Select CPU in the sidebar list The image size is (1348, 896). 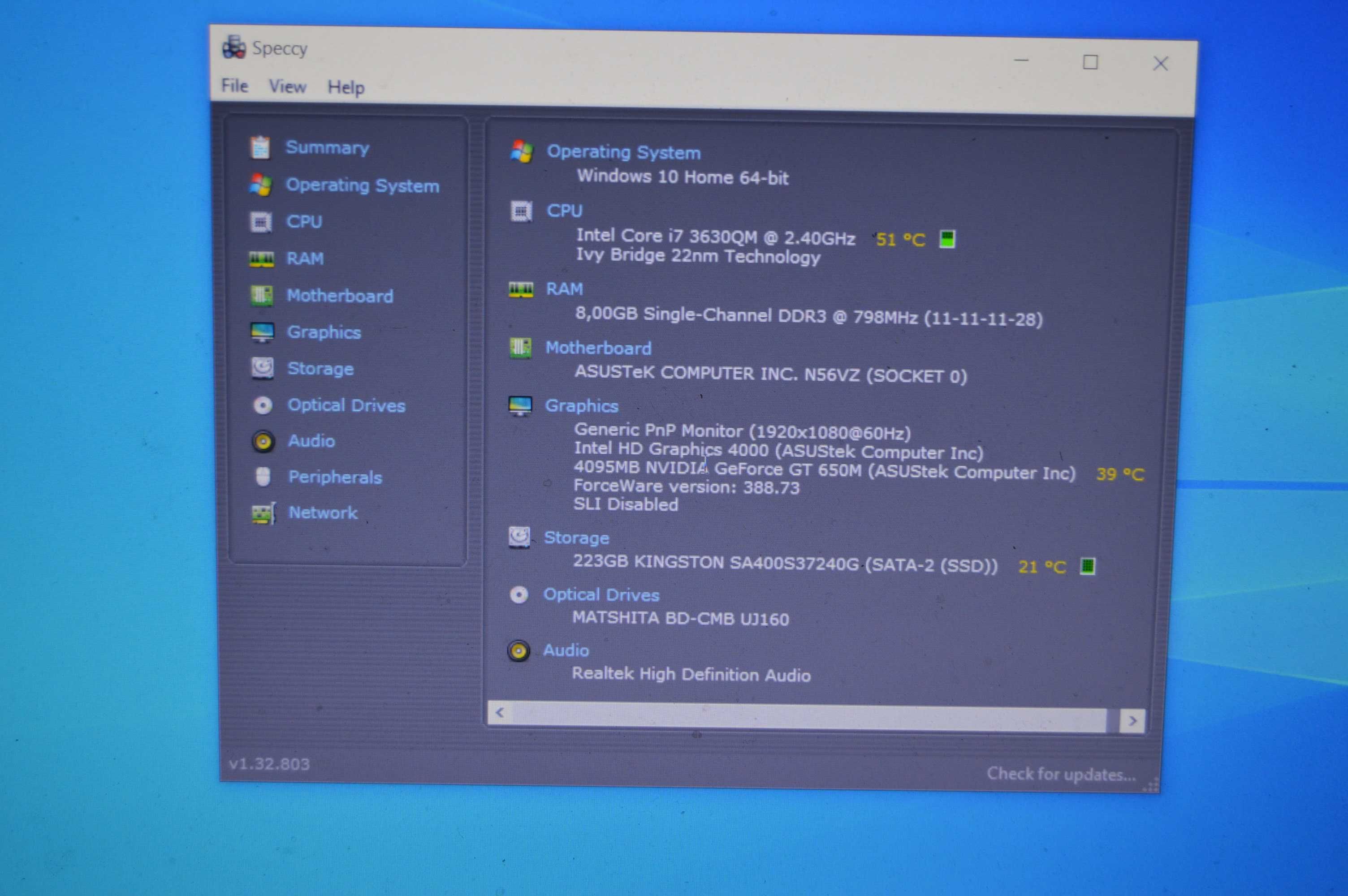tap(304, 222)
